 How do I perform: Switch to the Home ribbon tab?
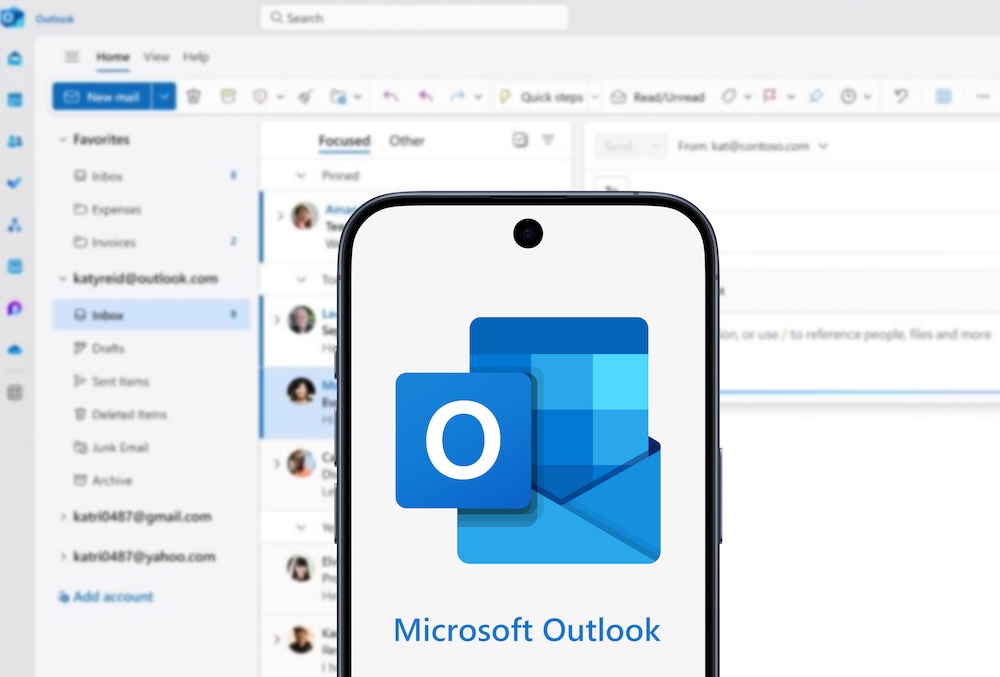[x=113, y=57]
